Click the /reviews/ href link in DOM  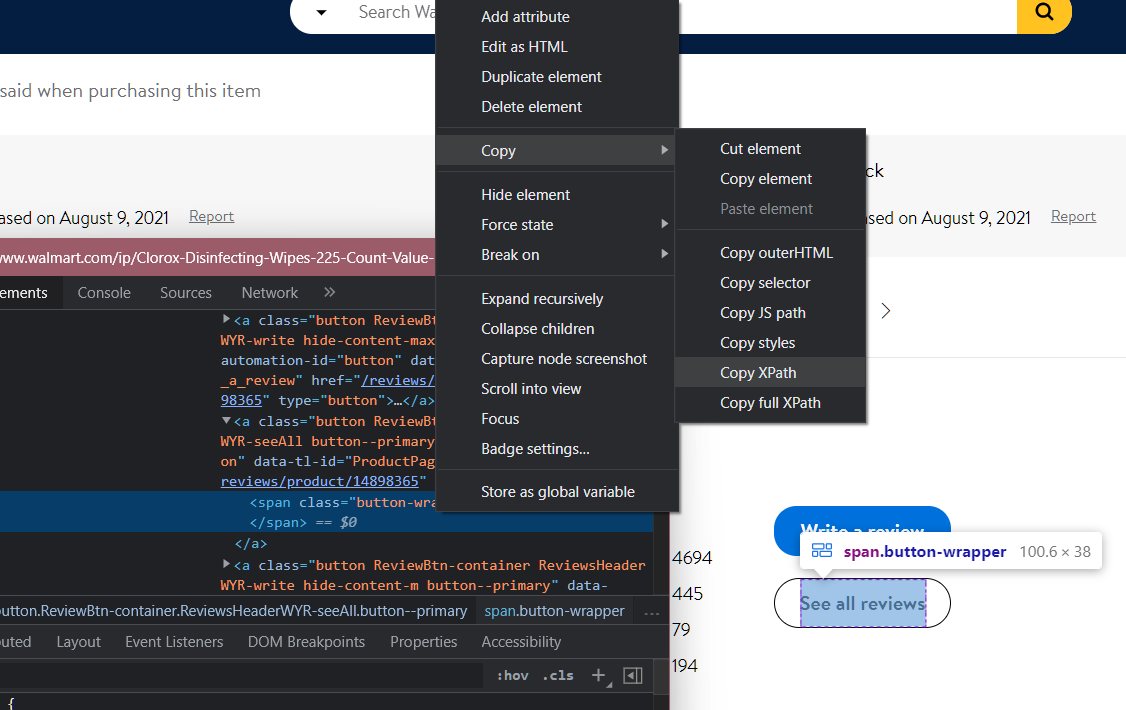[398, 380]
